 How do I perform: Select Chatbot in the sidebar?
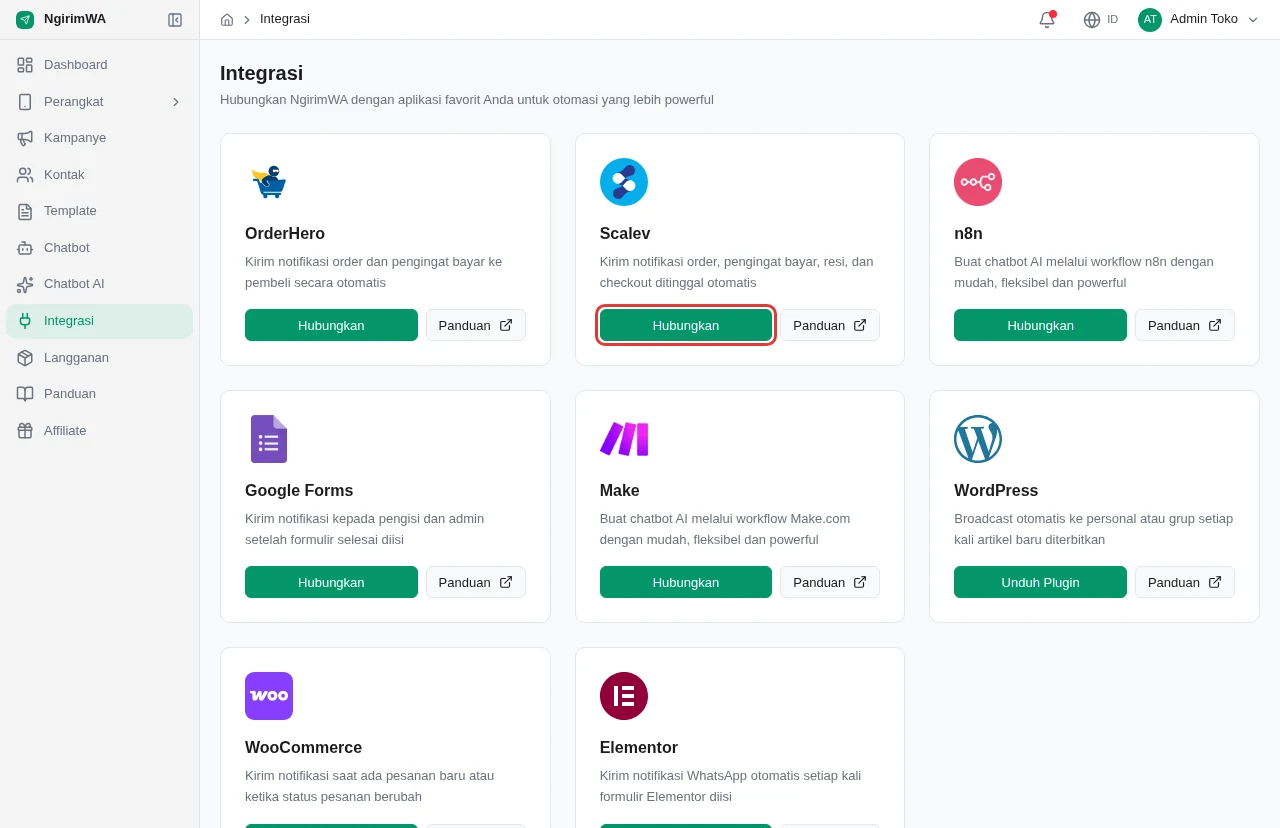100,248
